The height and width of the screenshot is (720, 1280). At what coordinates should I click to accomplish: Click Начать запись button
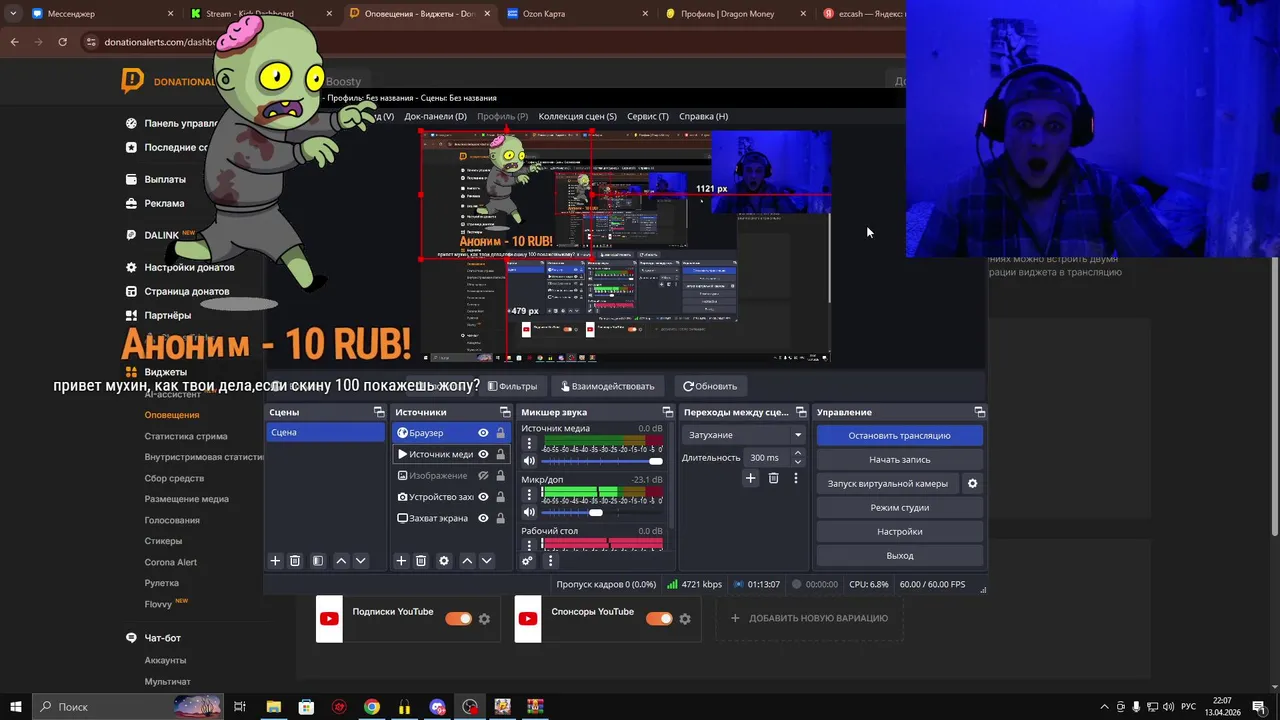899,459
